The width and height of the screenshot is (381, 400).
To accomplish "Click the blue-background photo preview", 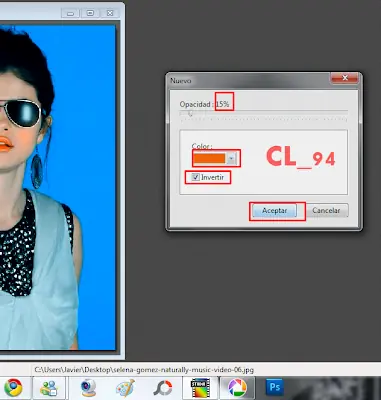I will 58,187.
